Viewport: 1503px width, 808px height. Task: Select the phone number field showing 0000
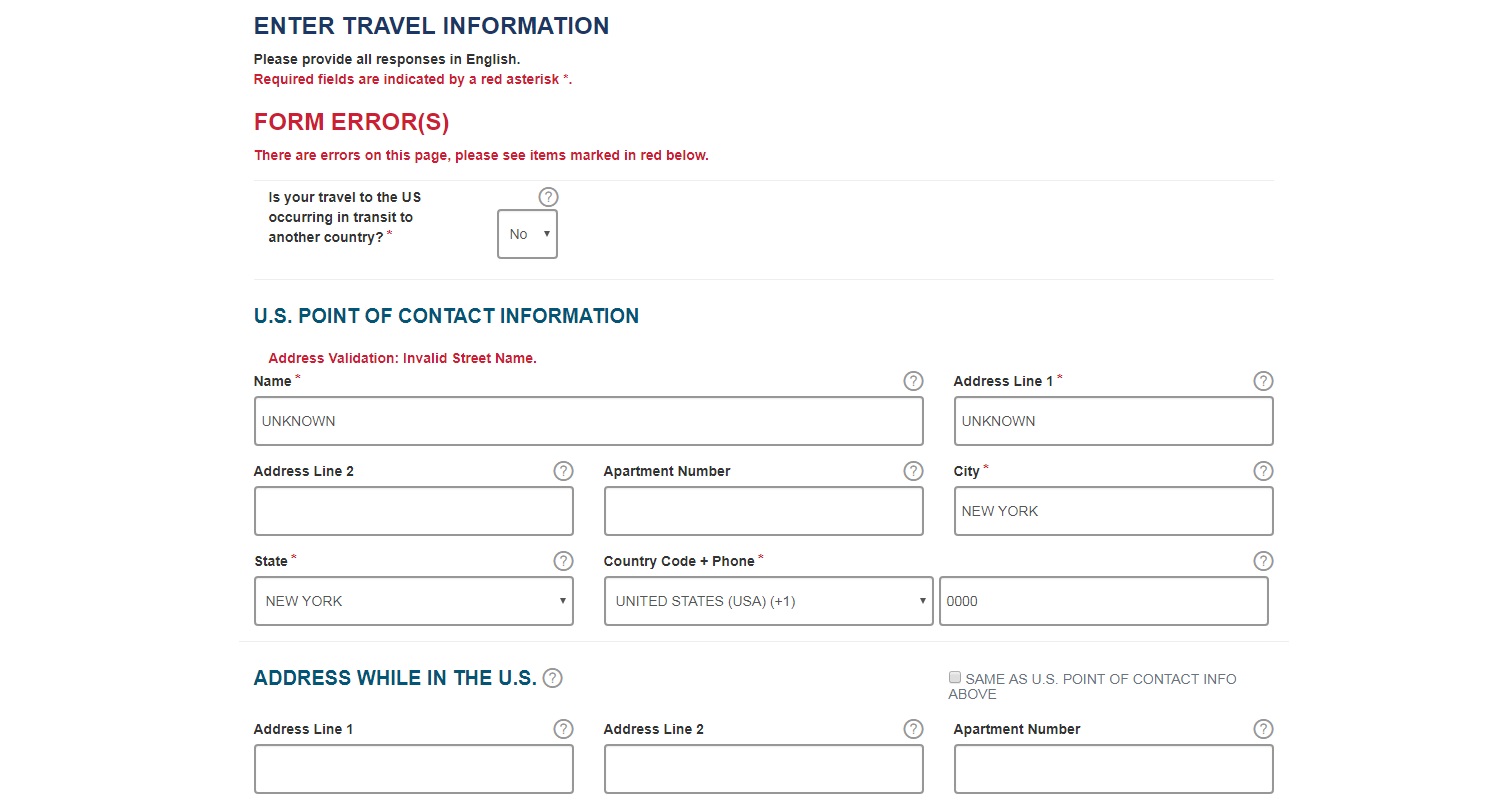click(1104, 601)
